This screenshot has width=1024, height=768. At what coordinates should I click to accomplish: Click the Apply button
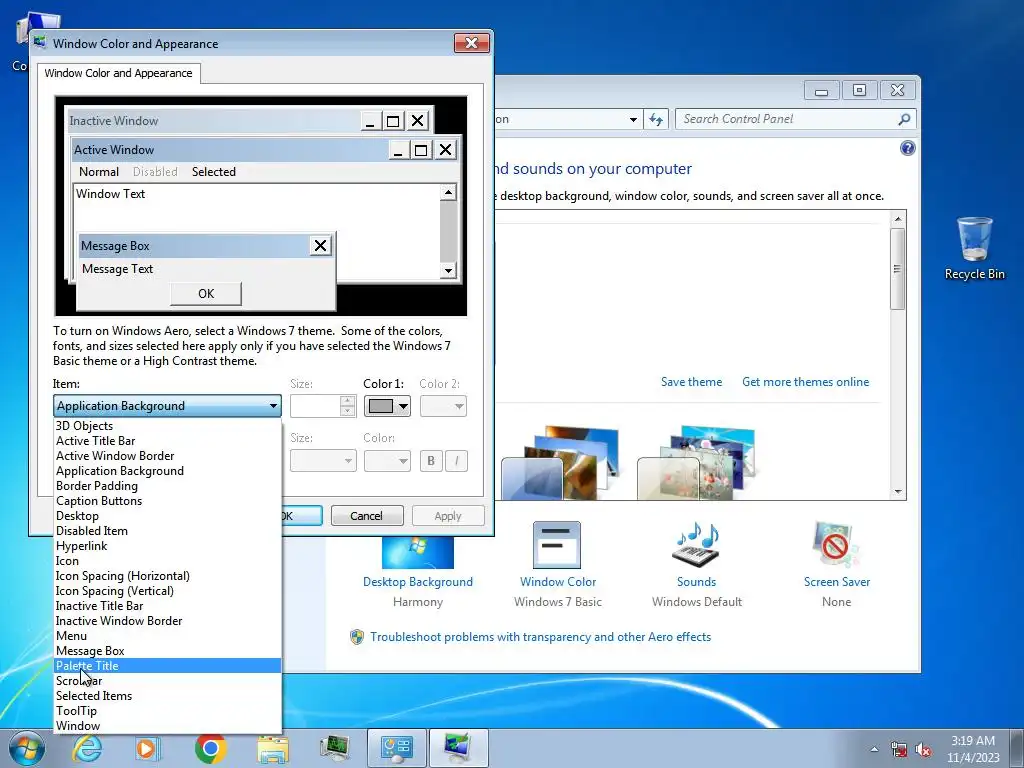pyautogui.click(x=448, y=516)
